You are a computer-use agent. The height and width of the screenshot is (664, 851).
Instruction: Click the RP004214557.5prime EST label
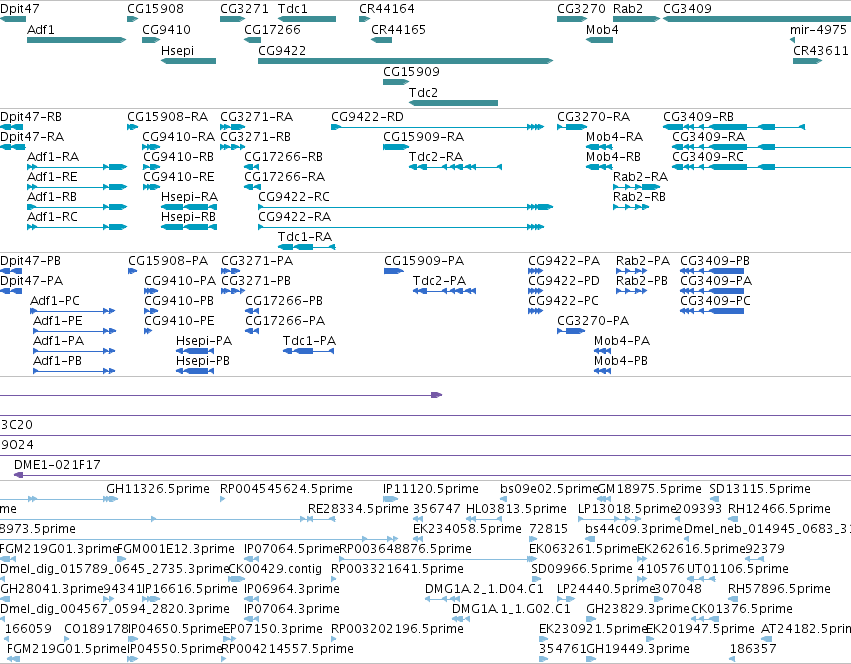tap(287, 649)
